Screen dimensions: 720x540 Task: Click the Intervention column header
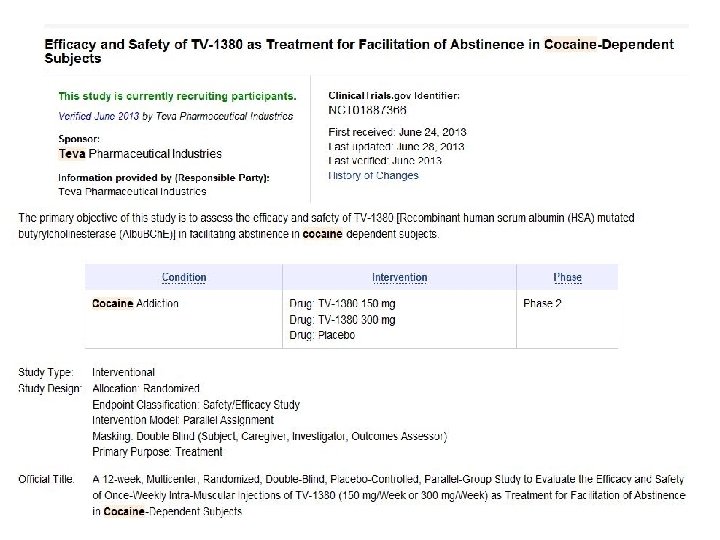click(x=399, y=277)
